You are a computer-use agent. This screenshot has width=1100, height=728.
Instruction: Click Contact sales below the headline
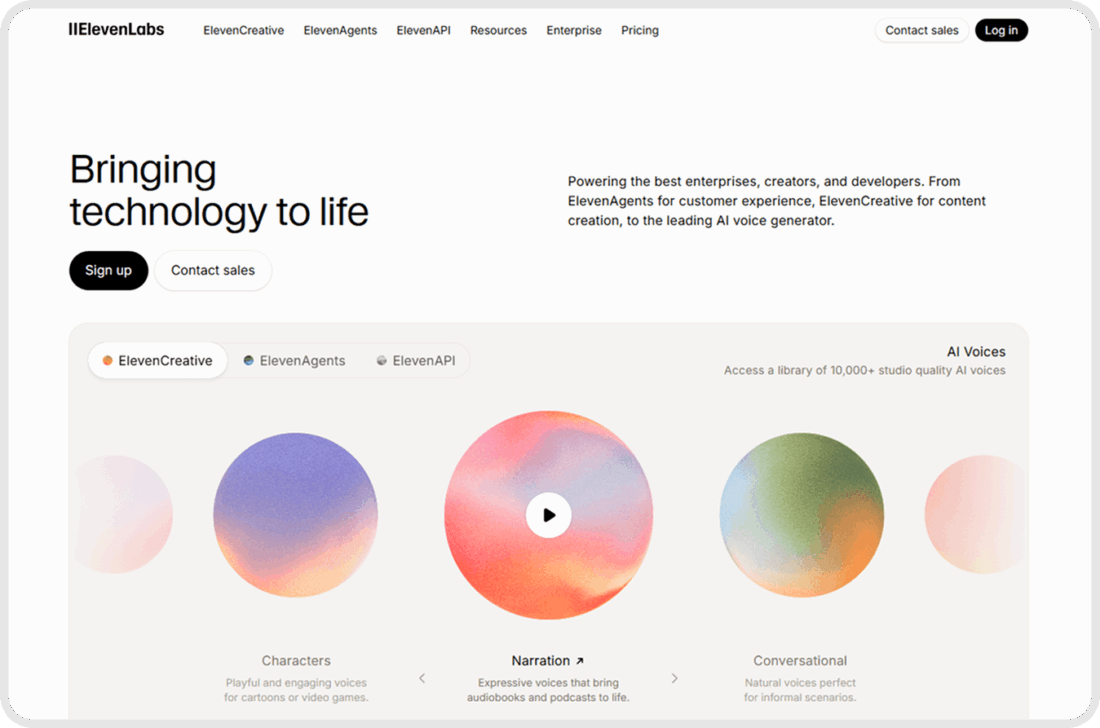click(x=213, y=270)
